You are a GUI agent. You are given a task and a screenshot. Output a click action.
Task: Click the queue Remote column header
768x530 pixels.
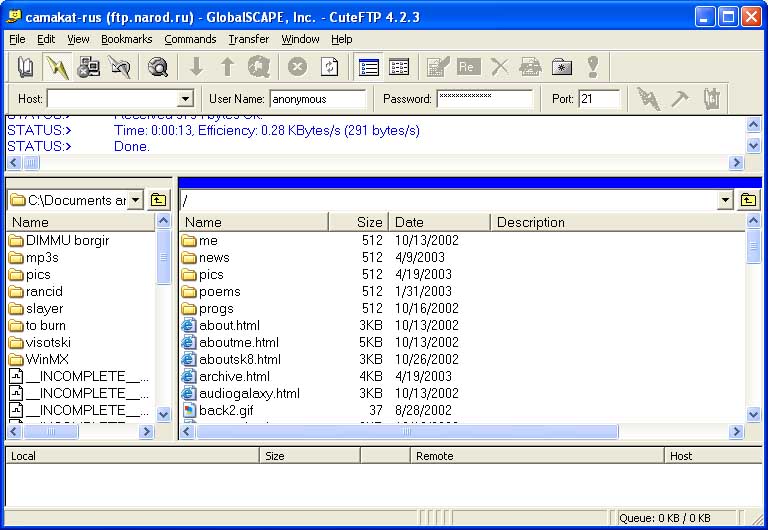(x=537, y=456)
